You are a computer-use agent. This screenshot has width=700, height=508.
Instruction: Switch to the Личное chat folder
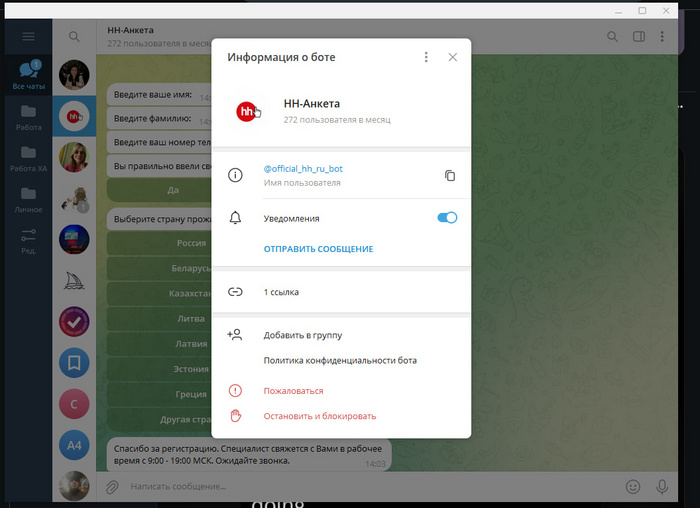[29, 200]
